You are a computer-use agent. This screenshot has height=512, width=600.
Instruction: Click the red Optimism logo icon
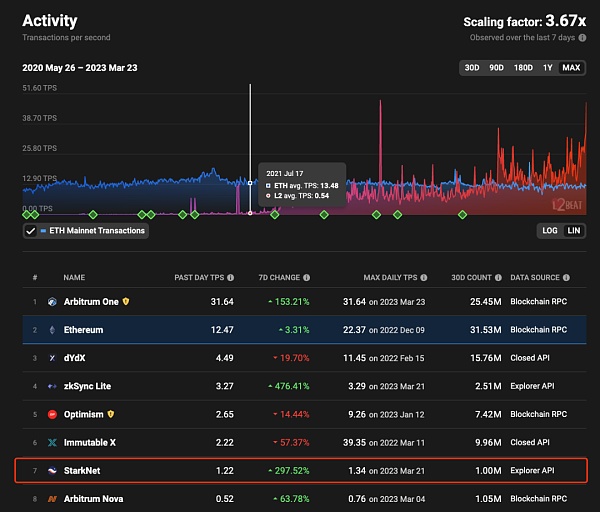tap(52, 414)
